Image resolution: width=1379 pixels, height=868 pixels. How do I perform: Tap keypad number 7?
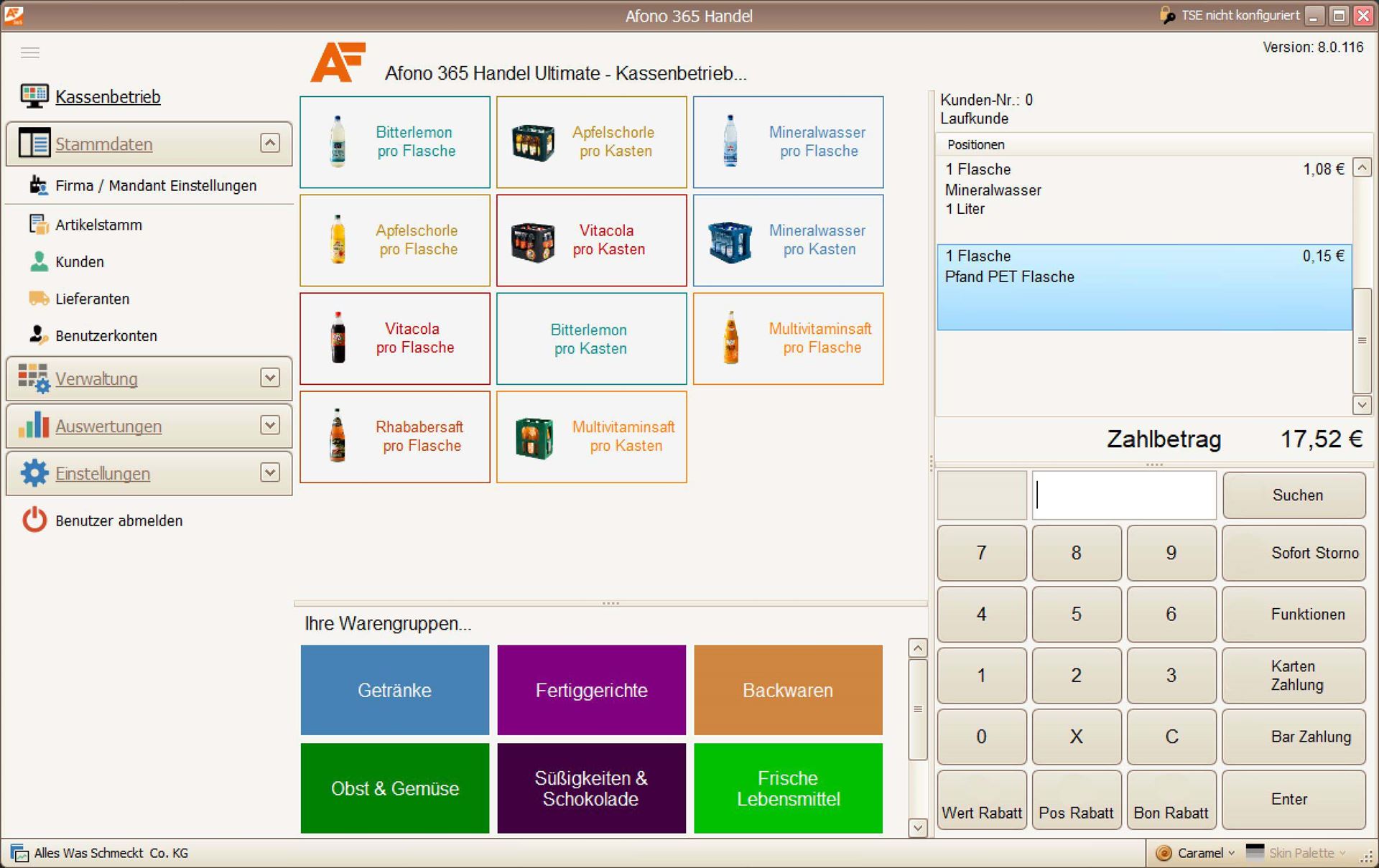(x=981, y=553)
